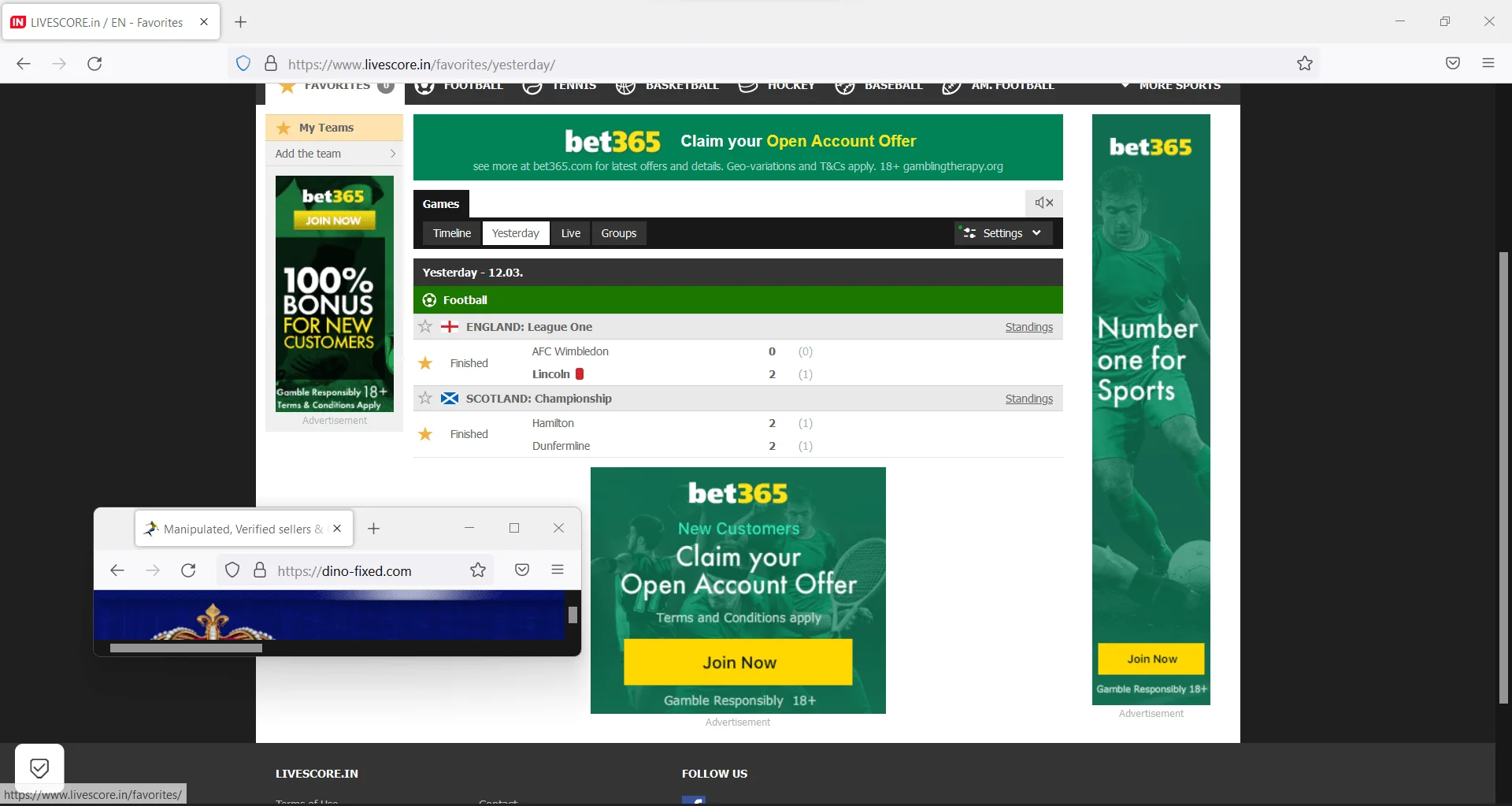Image resolution: width=1512 pixels, height=806 pixels.
Task: Open the main browser hamburger menu
Action: point(1488,63)
